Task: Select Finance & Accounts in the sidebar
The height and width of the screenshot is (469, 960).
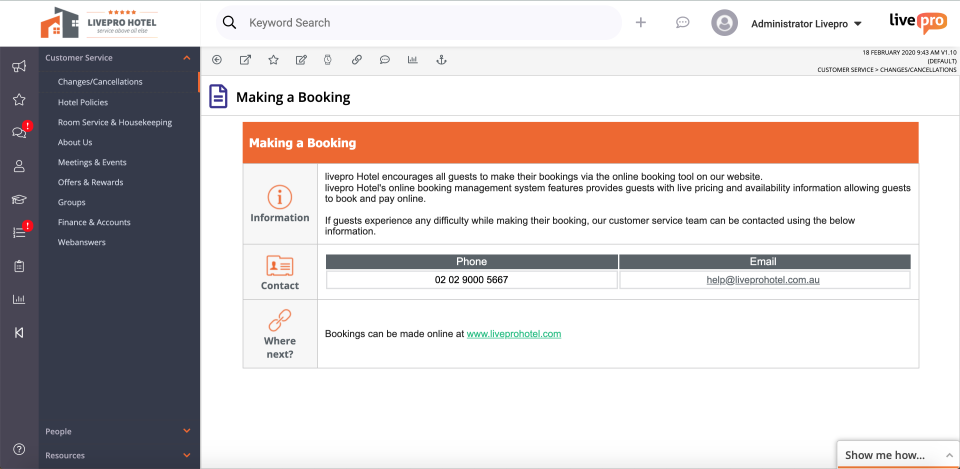Action: [94, 222]
